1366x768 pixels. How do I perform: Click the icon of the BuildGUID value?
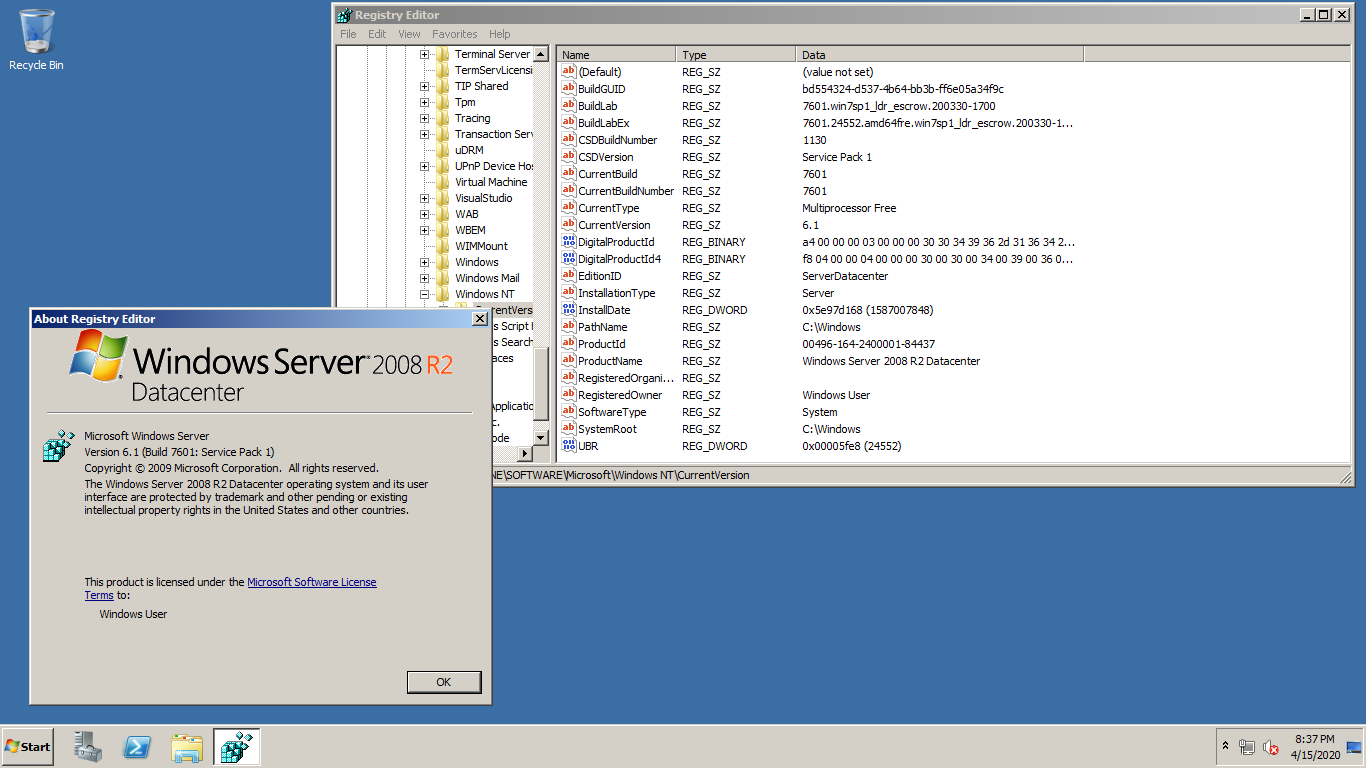pyautogui.click(x=569, y=89)
